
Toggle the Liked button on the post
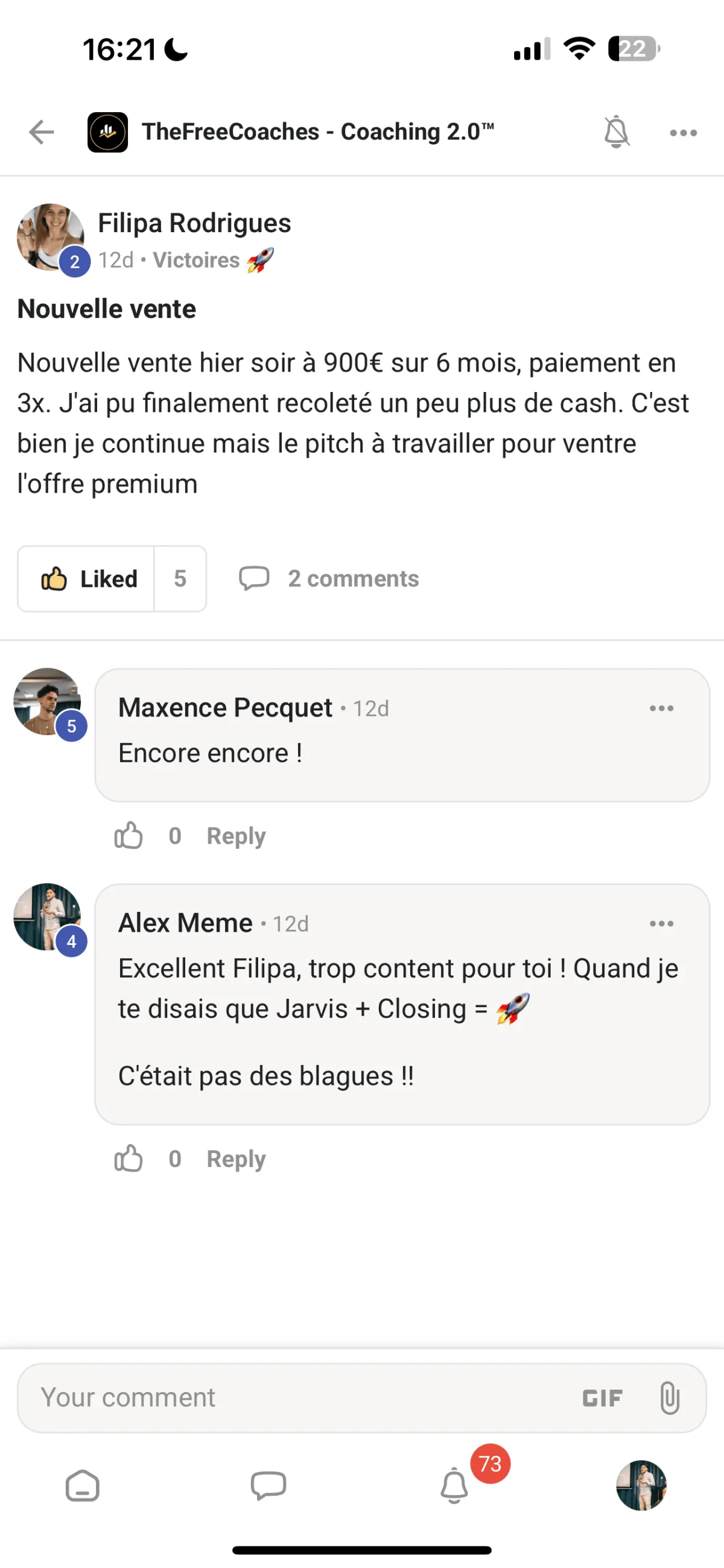click(87, 579)
